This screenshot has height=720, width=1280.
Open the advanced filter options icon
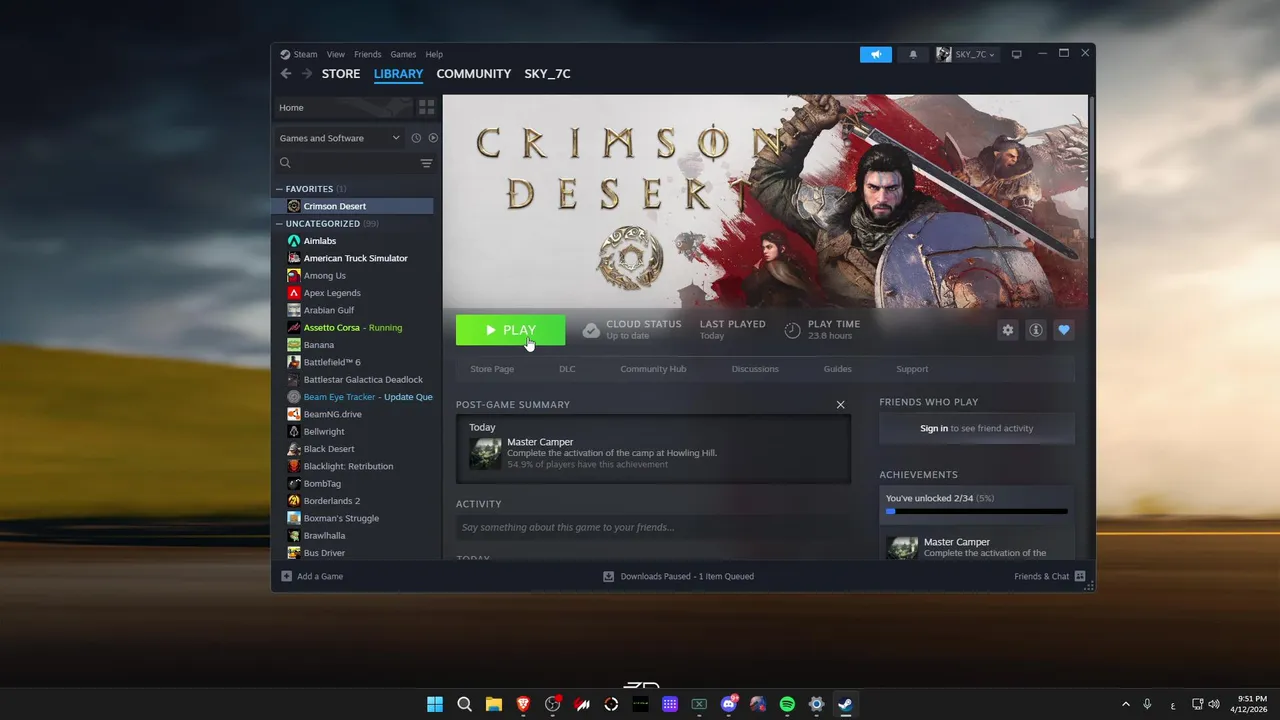click(427, 163)
